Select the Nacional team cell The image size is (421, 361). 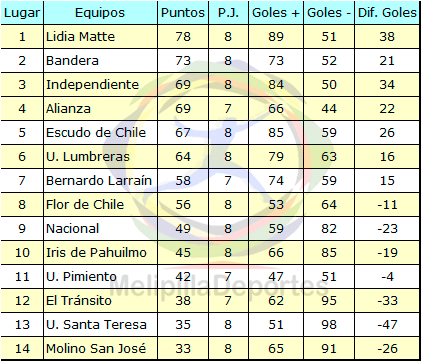[x=100, y=229]
